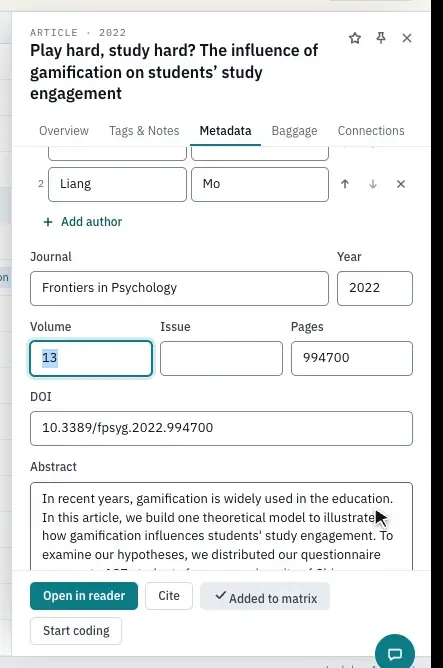Click into the DOI field

[222, 428]
